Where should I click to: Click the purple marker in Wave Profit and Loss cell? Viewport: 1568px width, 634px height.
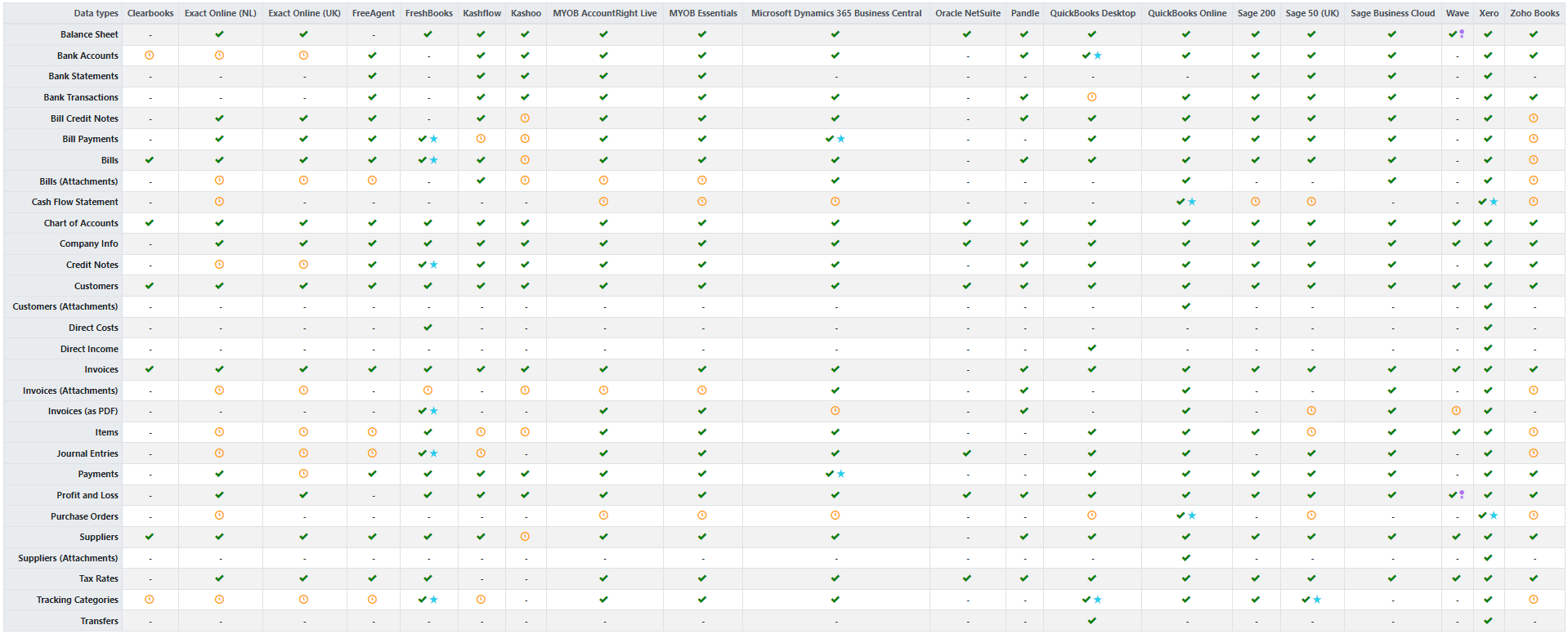pos(1462,495)
